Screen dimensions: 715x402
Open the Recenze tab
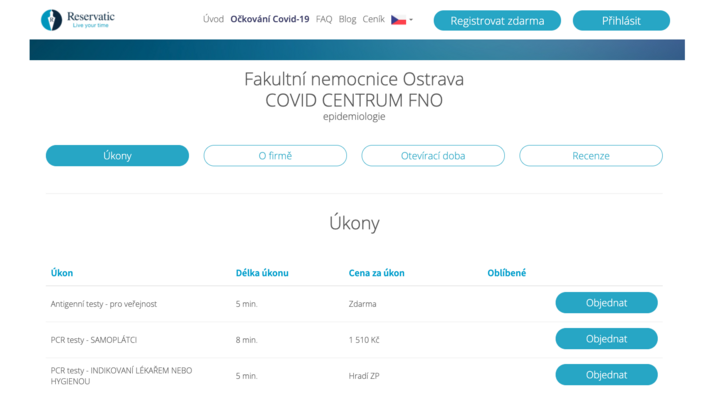(590, 156)
